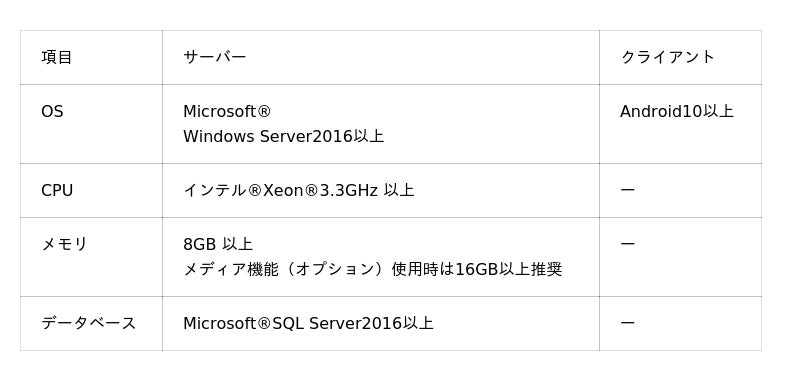Screen dimensions: 800x381
Task: Click the Microsoft® text in server OS cell
Action: 227,111
